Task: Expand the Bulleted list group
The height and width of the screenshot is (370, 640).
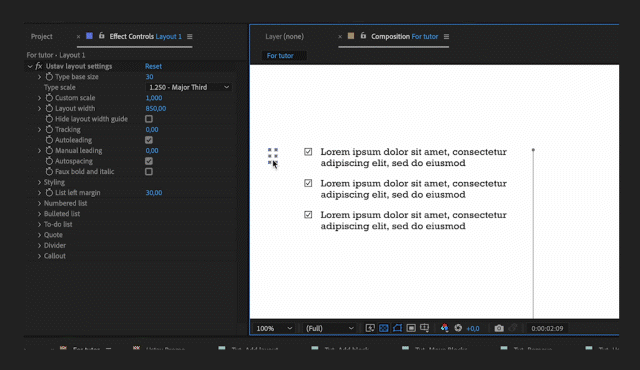Action: click(x=39, y=214)
